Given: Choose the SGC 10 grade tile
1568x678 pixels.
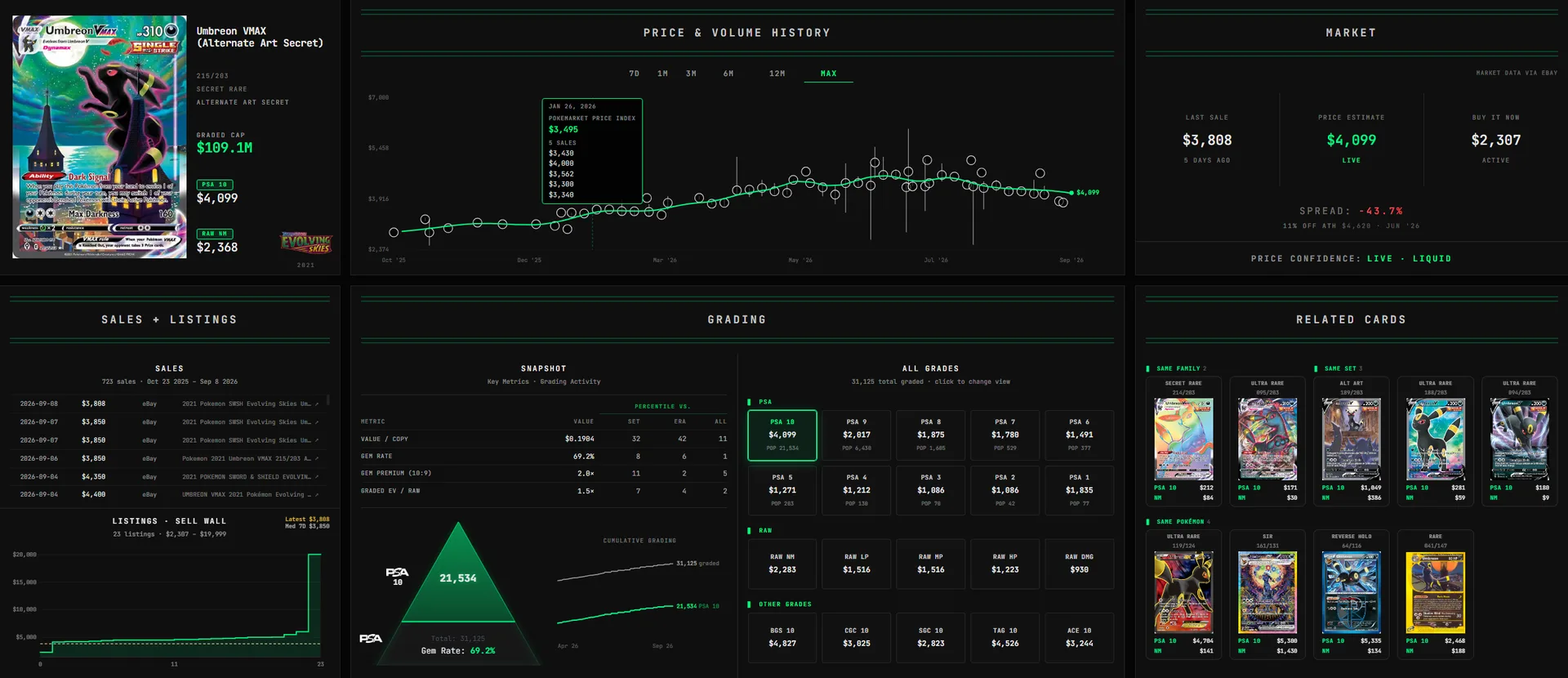Looking at the screenshot, I should coord(931,637).
